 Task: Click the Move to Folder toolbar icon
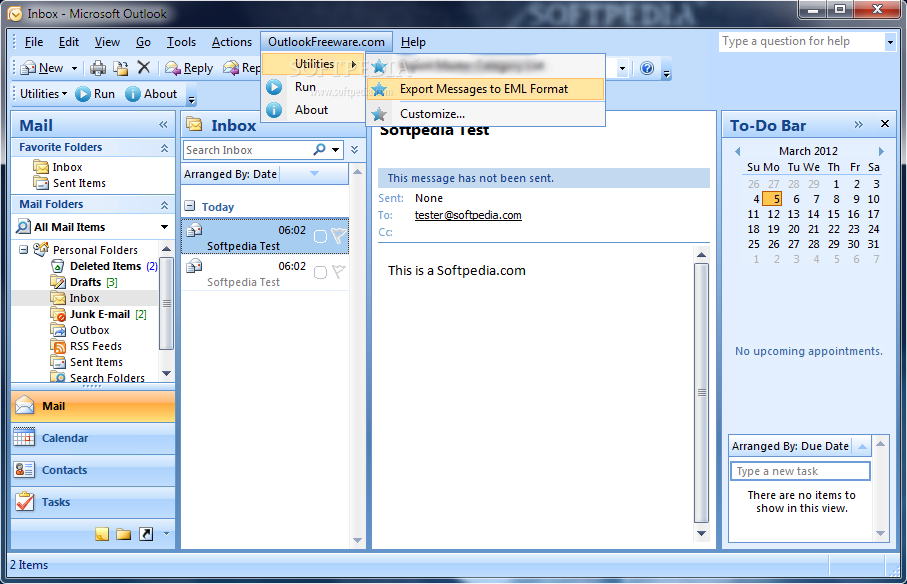(x=120, y=68)
